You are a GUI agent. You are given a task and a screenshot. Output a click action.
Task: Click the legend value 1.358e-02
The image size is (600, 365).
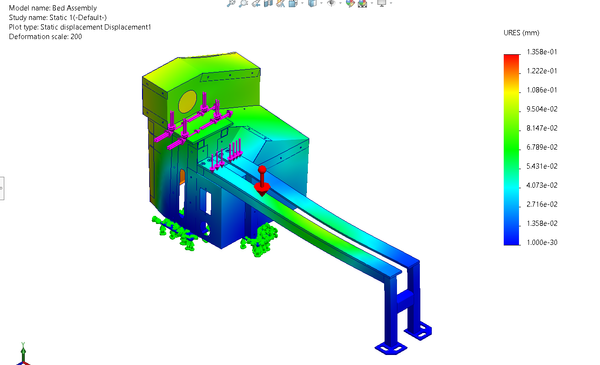[x=542, y=223]
